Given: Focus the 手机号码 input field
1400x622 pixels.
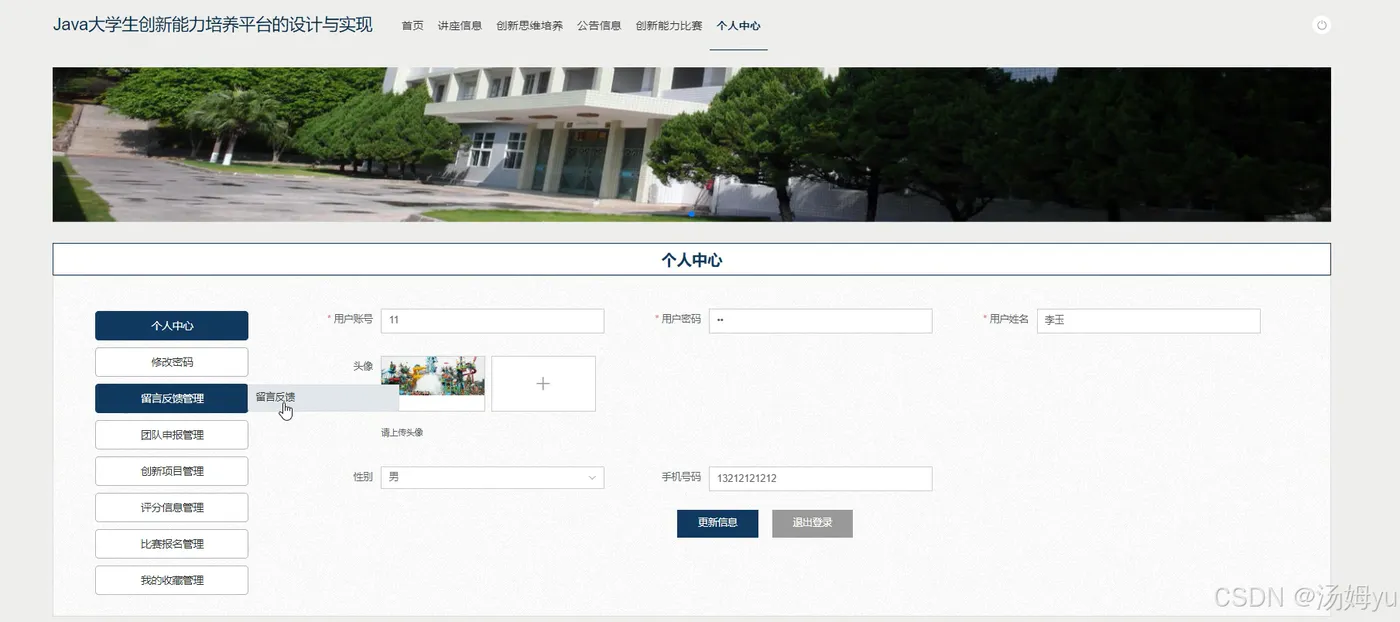Looking at the screenshot, I should (820, 478).
